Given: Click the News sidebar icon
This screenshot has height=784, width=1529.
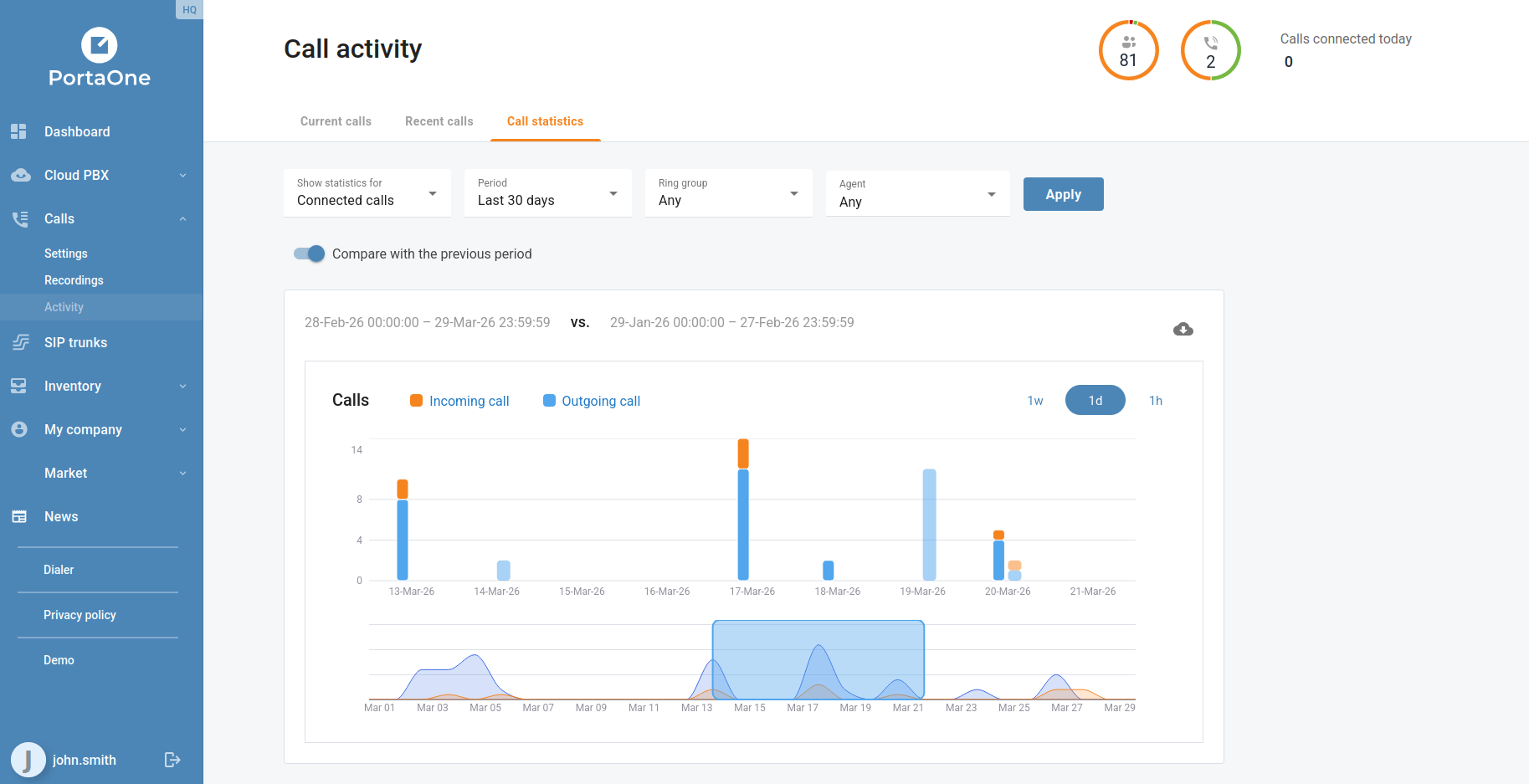Looking at the screenshot, I should pos(19,516).
